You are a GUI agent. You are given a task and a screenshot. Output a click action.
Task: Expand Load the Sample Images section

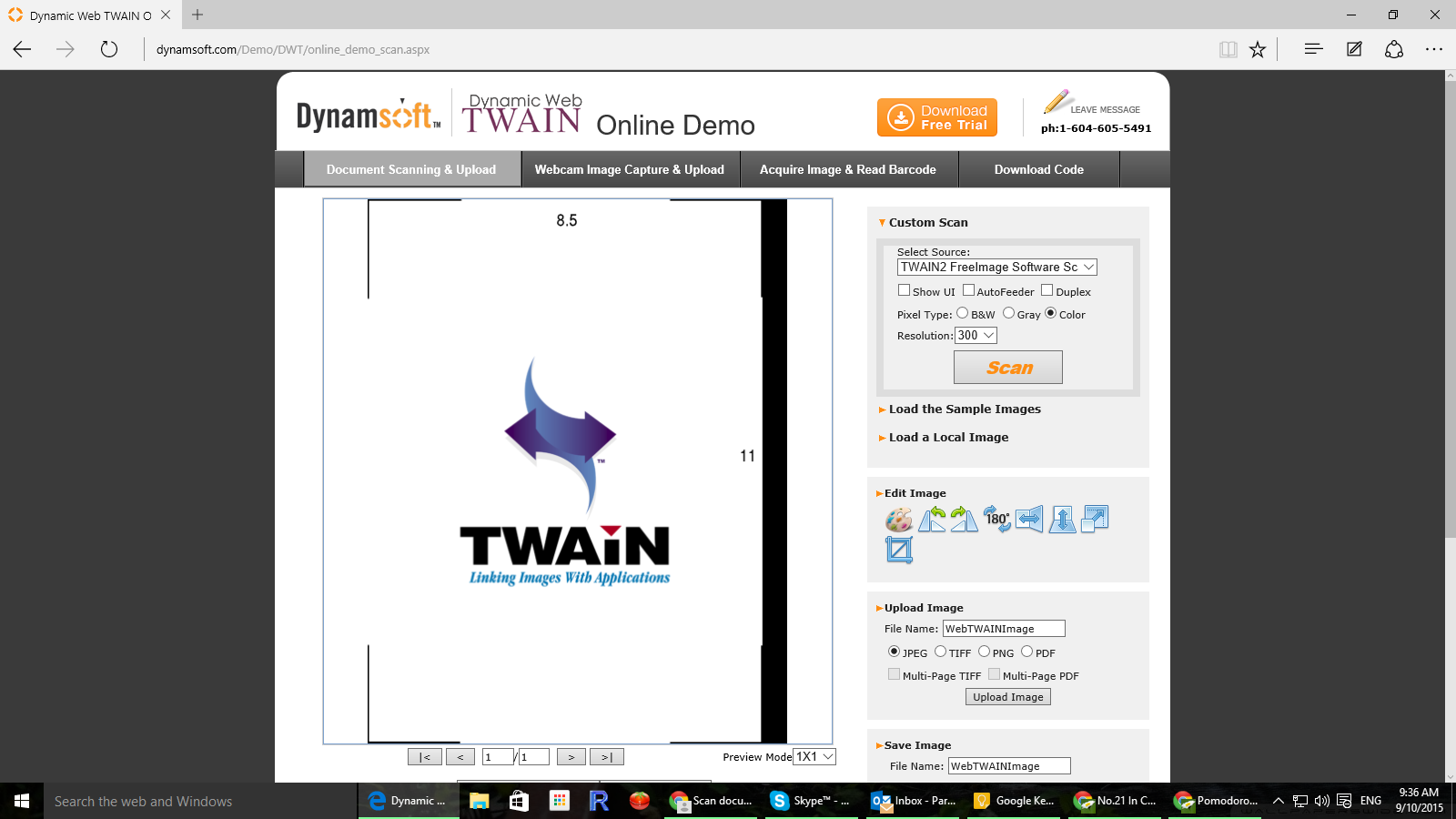pyautogui.click(x=965, y=409)
